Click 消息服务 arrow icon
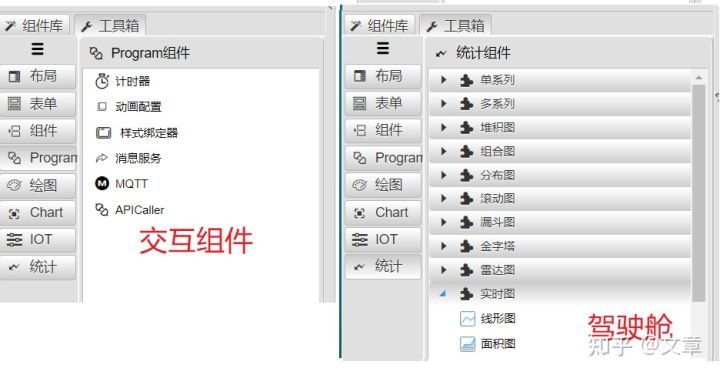Image resolution: width=720 pixels, height=375 pixels. point(101,158)
